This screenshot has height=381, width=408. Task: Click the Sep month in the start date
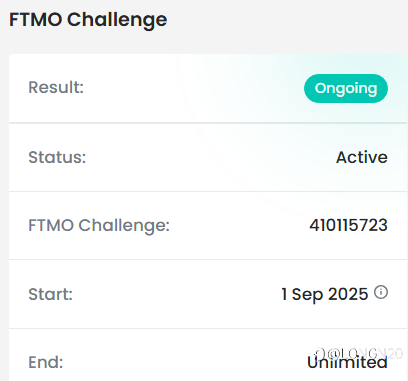307,295
